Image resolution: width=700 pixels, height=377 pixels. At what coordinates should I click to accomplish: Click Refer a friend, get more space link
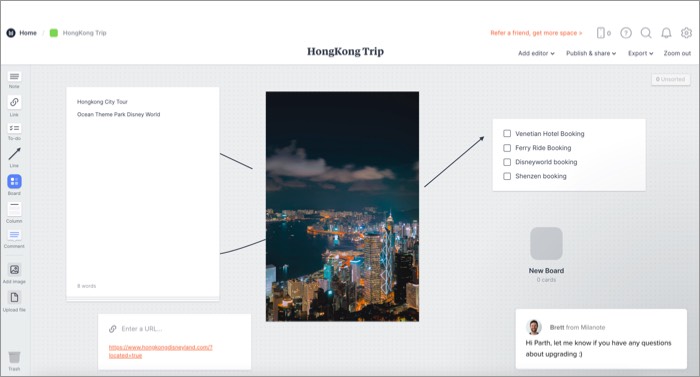click(536, 33)
